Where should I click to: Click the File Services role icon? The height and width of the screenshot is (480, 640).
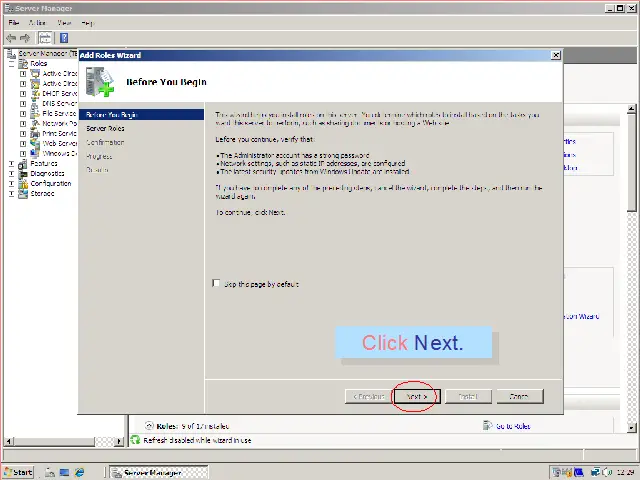click(36, 113)
